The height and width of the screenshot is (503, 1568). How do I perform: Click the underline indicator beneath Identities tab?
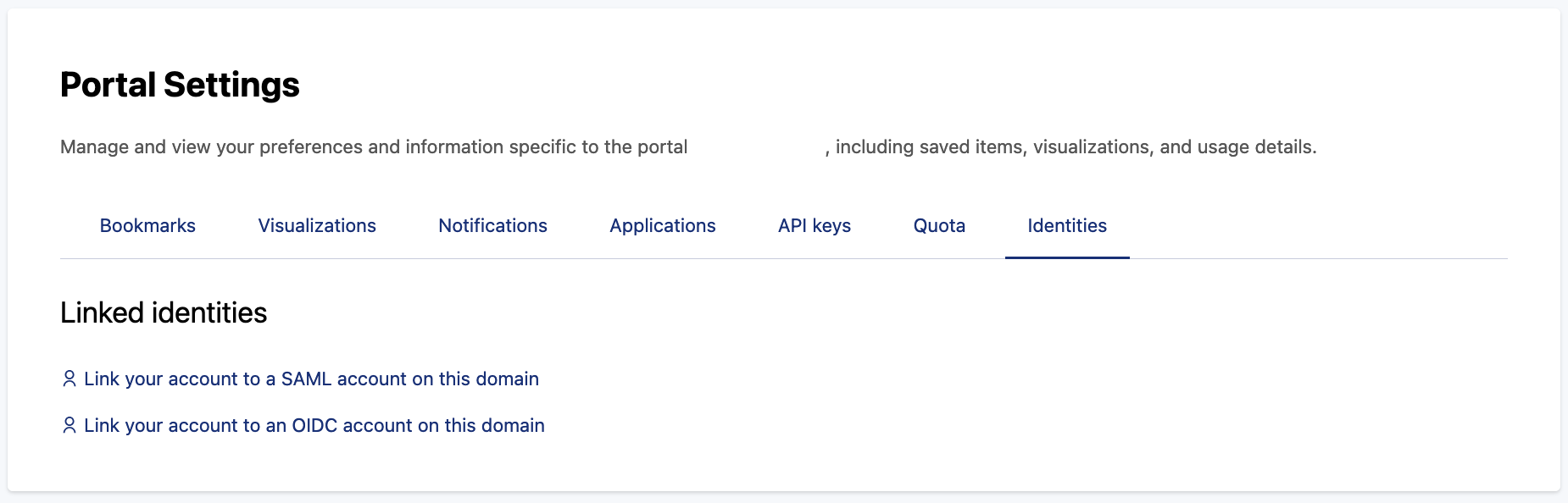(x=1067, y=257)
